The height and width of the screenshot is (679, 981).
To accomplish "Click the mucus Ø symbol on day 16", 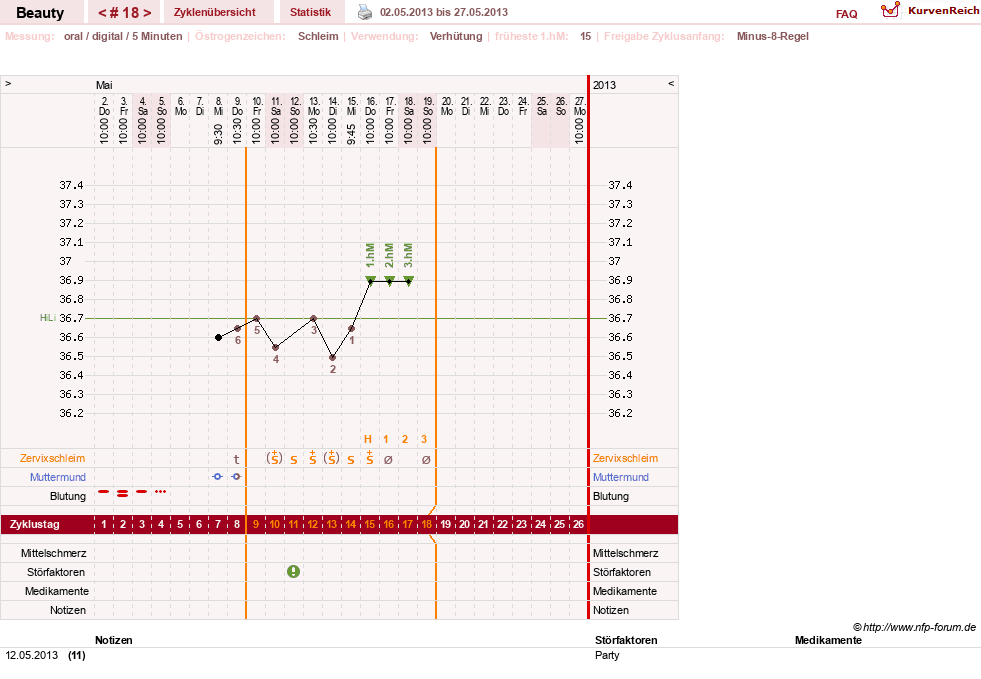I will tap(388, 460).
